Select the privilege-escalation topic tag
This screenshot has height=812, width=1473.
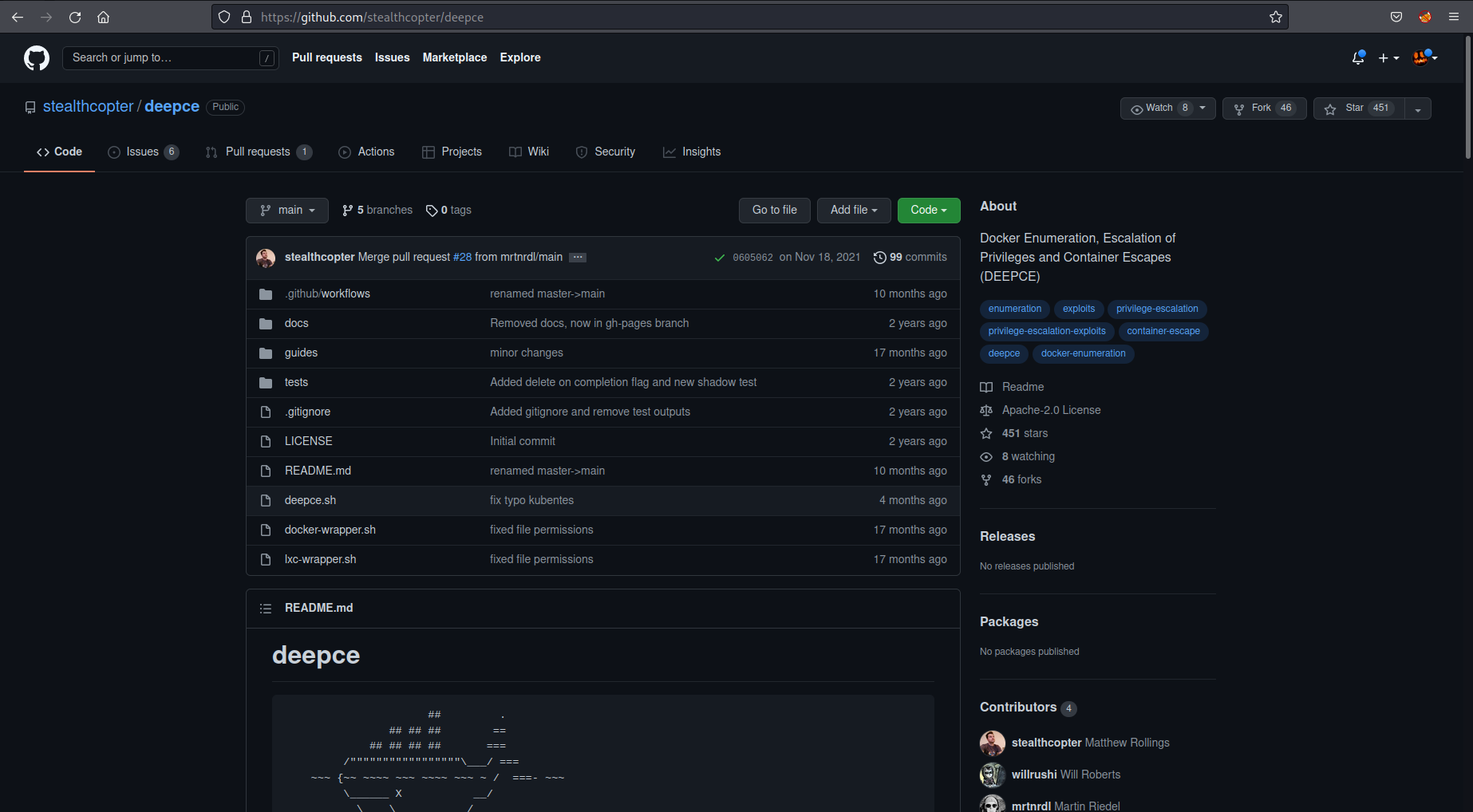1157,309
